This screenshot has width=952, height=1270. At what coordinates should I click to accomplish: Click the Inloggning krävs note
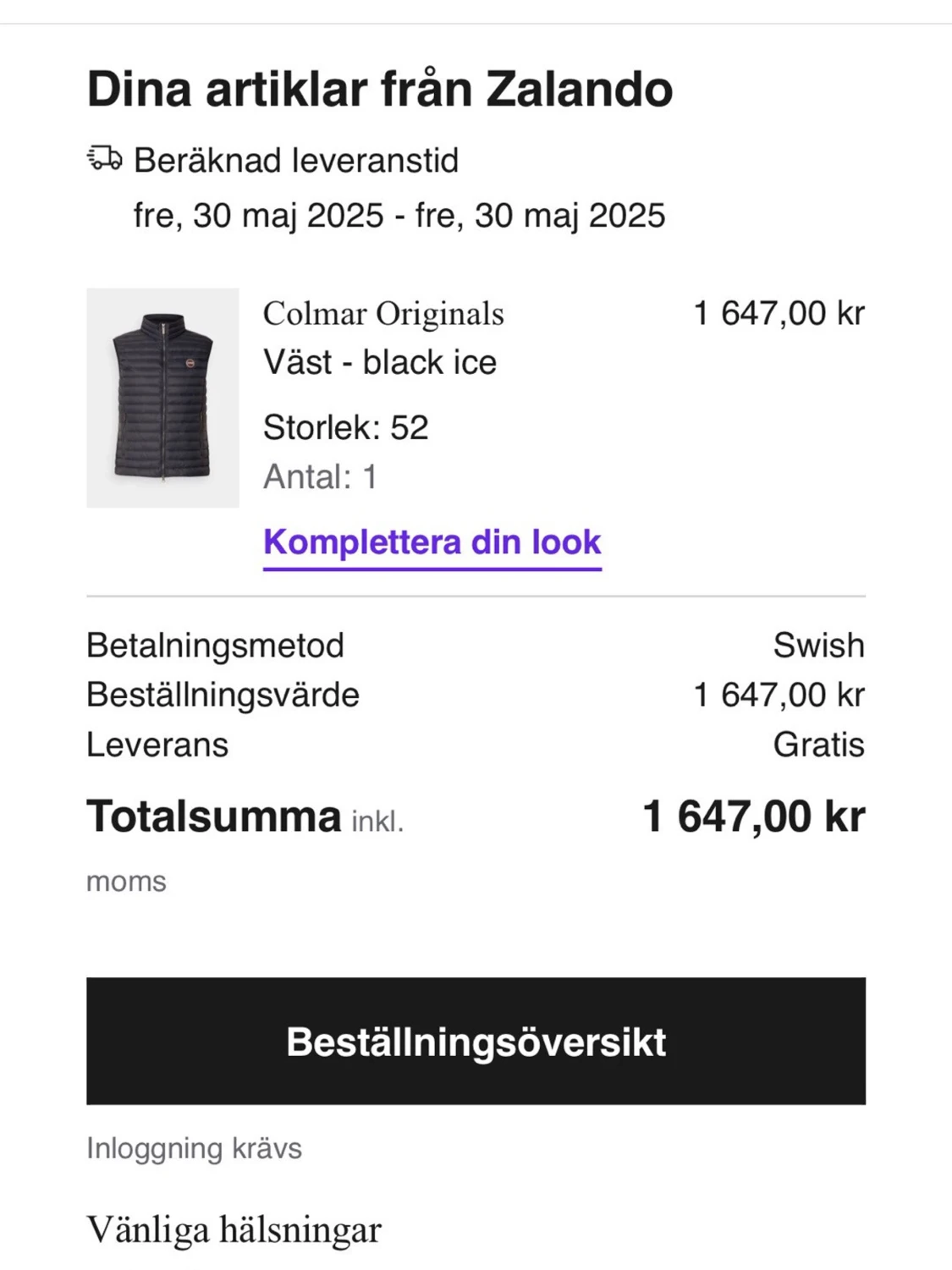(194, 1148)
